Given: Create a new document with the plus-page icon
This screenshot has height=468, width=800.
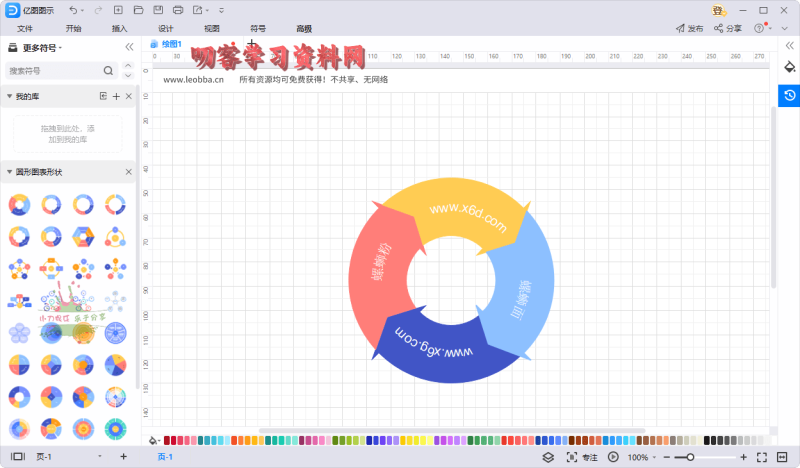Looking at the screenshot, I should coord(118,10).
